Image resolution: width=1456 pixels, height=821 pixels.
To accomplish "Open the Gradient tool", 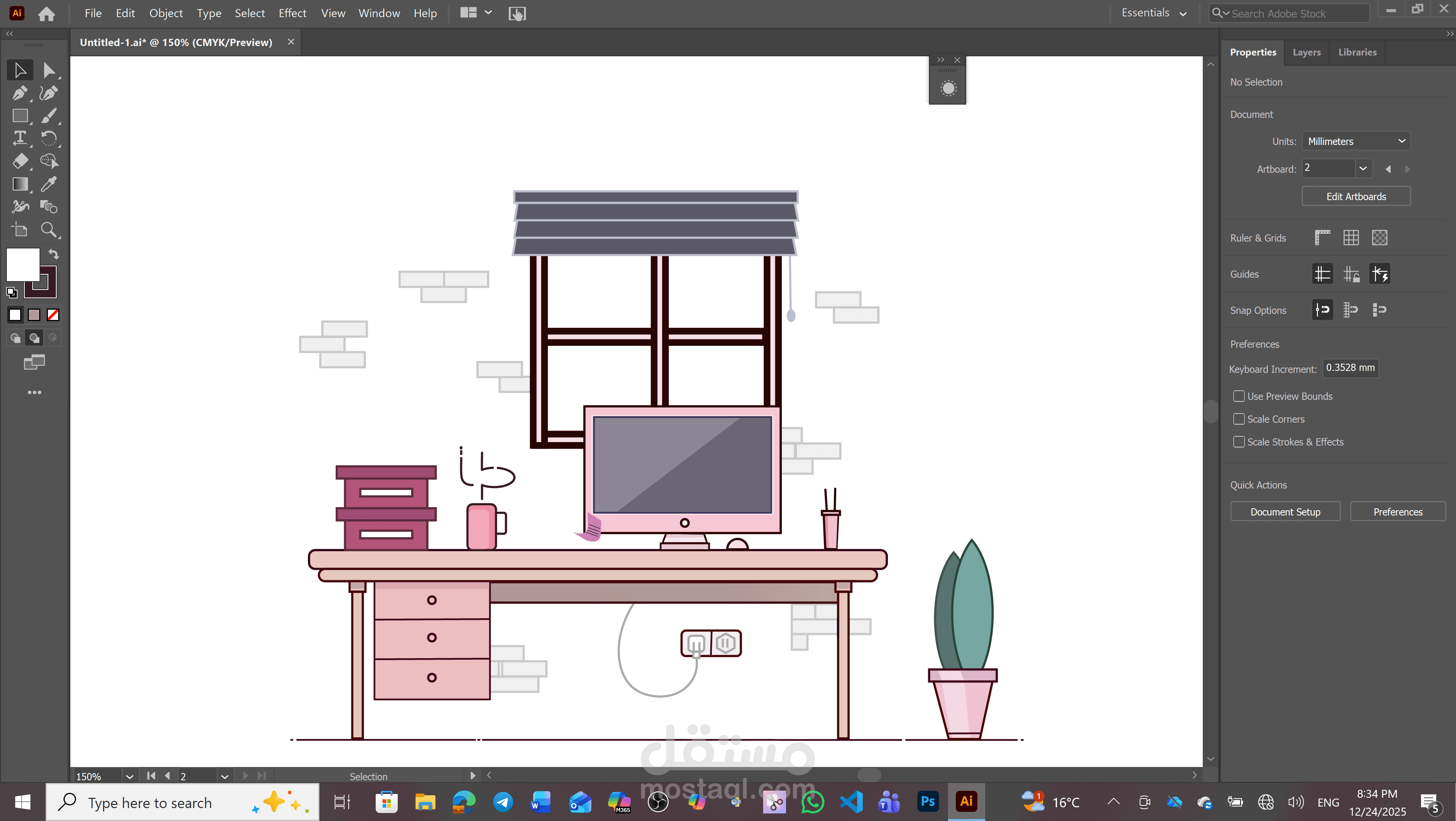I will point(20,184).
